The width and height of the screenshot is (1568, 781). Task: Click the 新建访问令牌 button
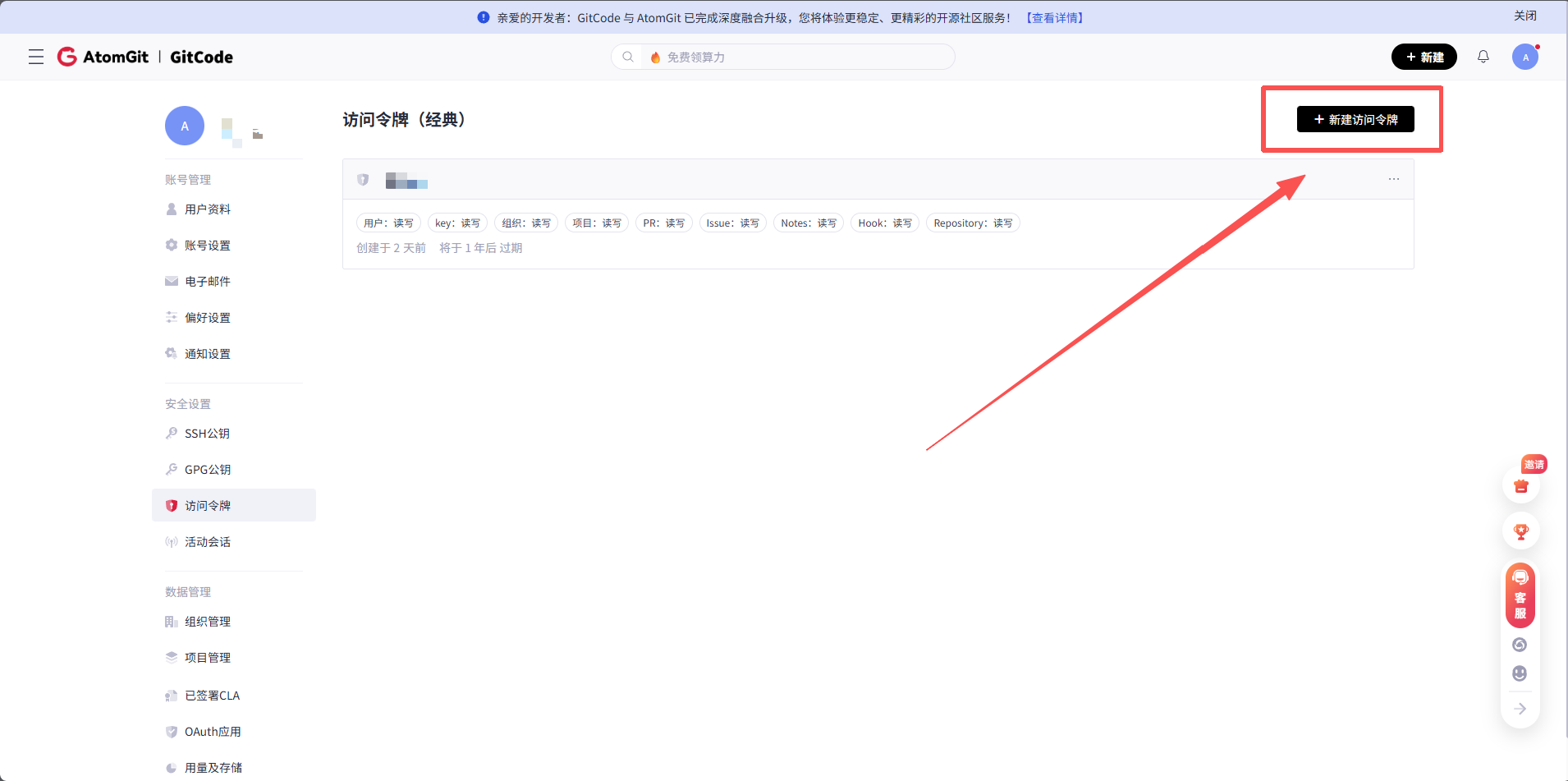[1355, 119]
